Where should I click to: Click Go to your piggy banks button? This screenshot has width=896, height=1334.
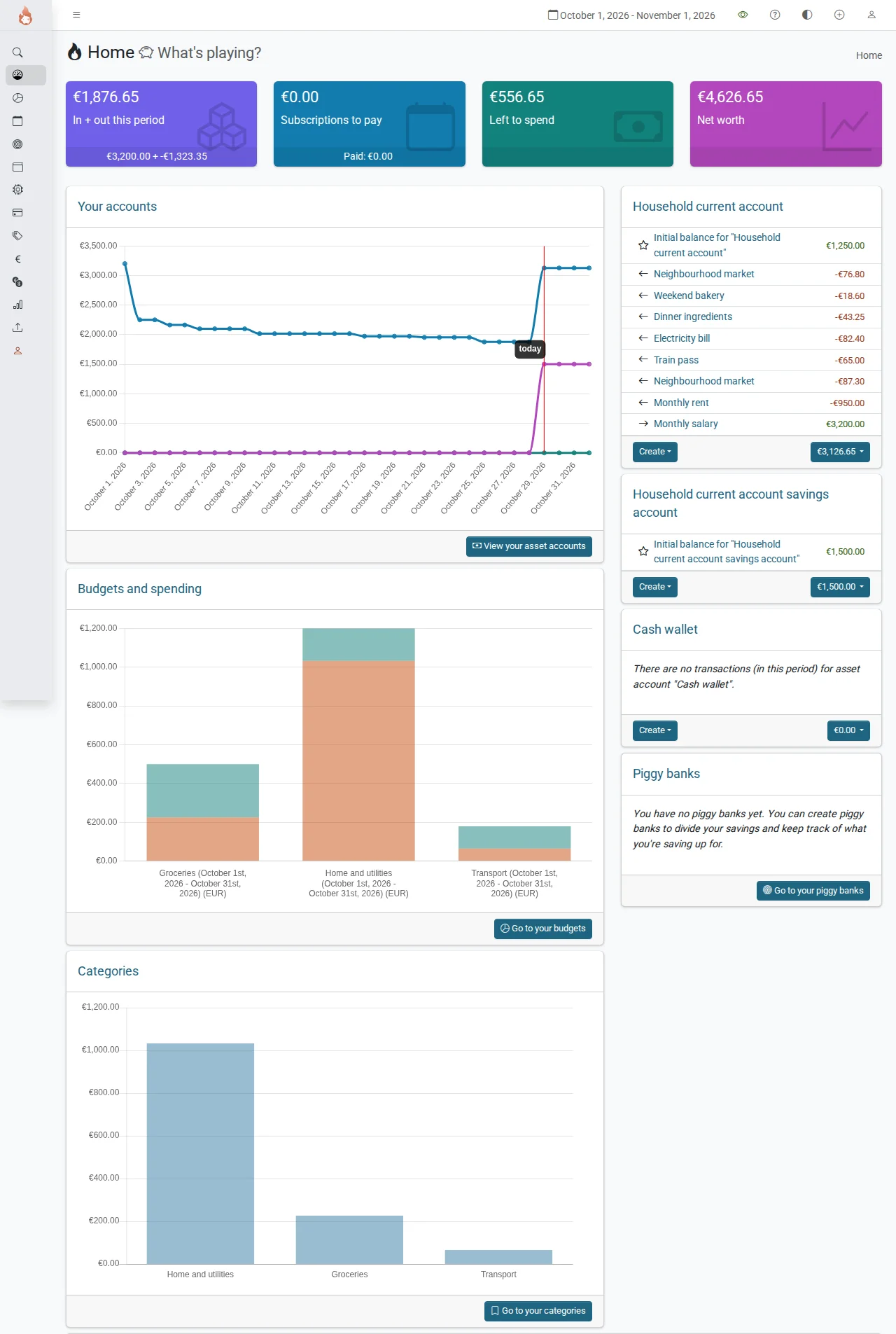813,891
